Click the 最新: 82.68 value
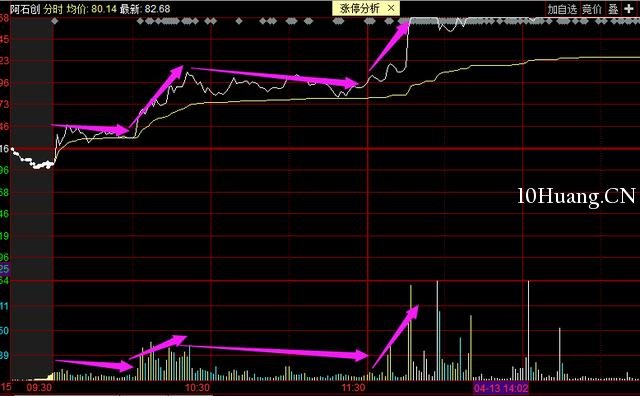This screenshot has width=640, height=396. (x=145, y=9)
